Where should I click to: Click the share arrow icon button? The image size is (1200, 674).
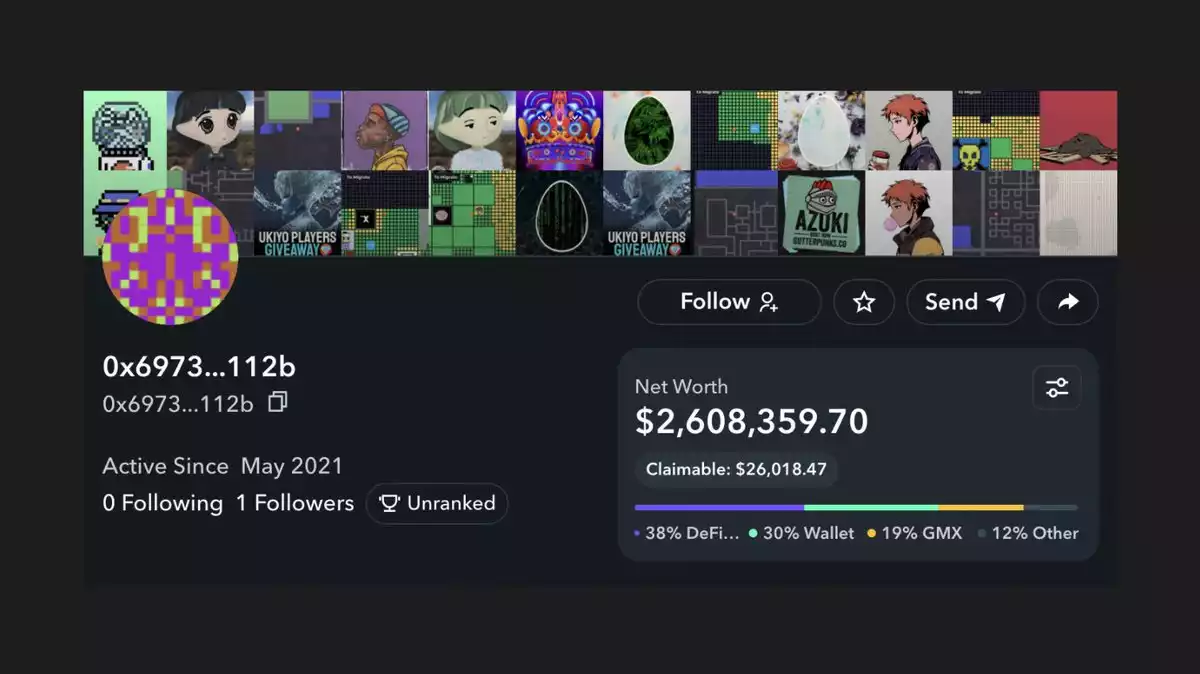tap(1068, 302)
